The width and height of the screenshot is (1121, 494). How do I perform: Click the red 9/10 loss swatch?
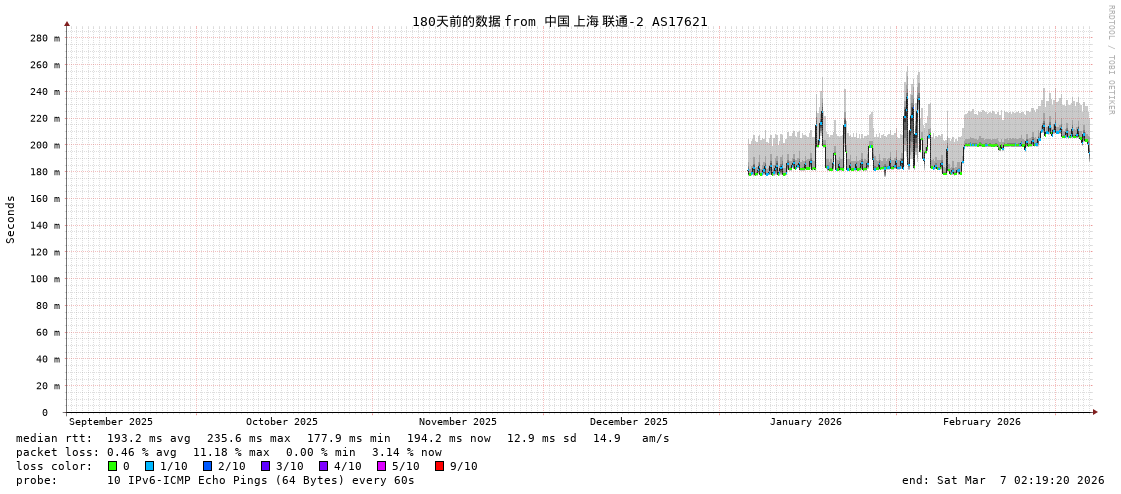coord(439,466)
